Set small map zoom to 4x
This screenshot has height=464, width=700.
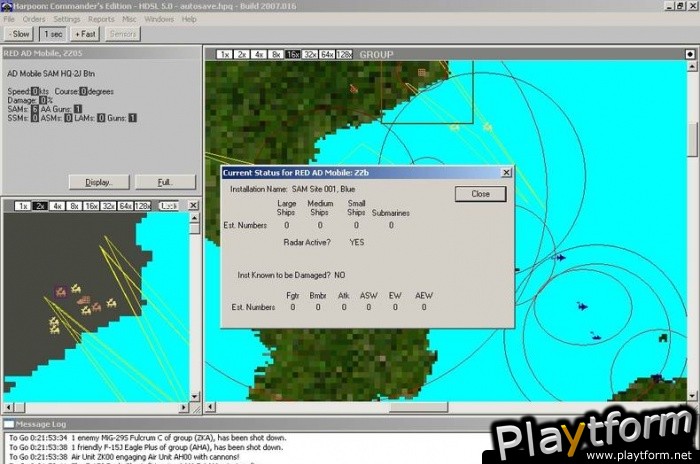point(57,206)
